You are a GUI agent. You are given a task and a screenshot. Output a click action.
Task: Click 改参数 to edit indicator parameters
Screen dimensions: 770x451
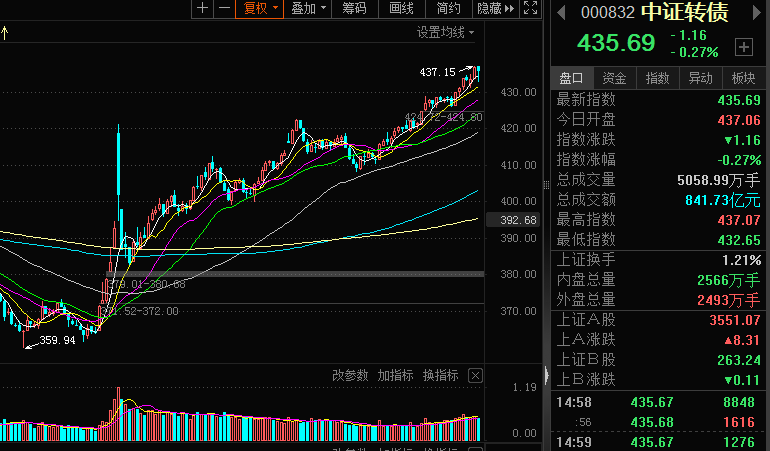[350, 376]
